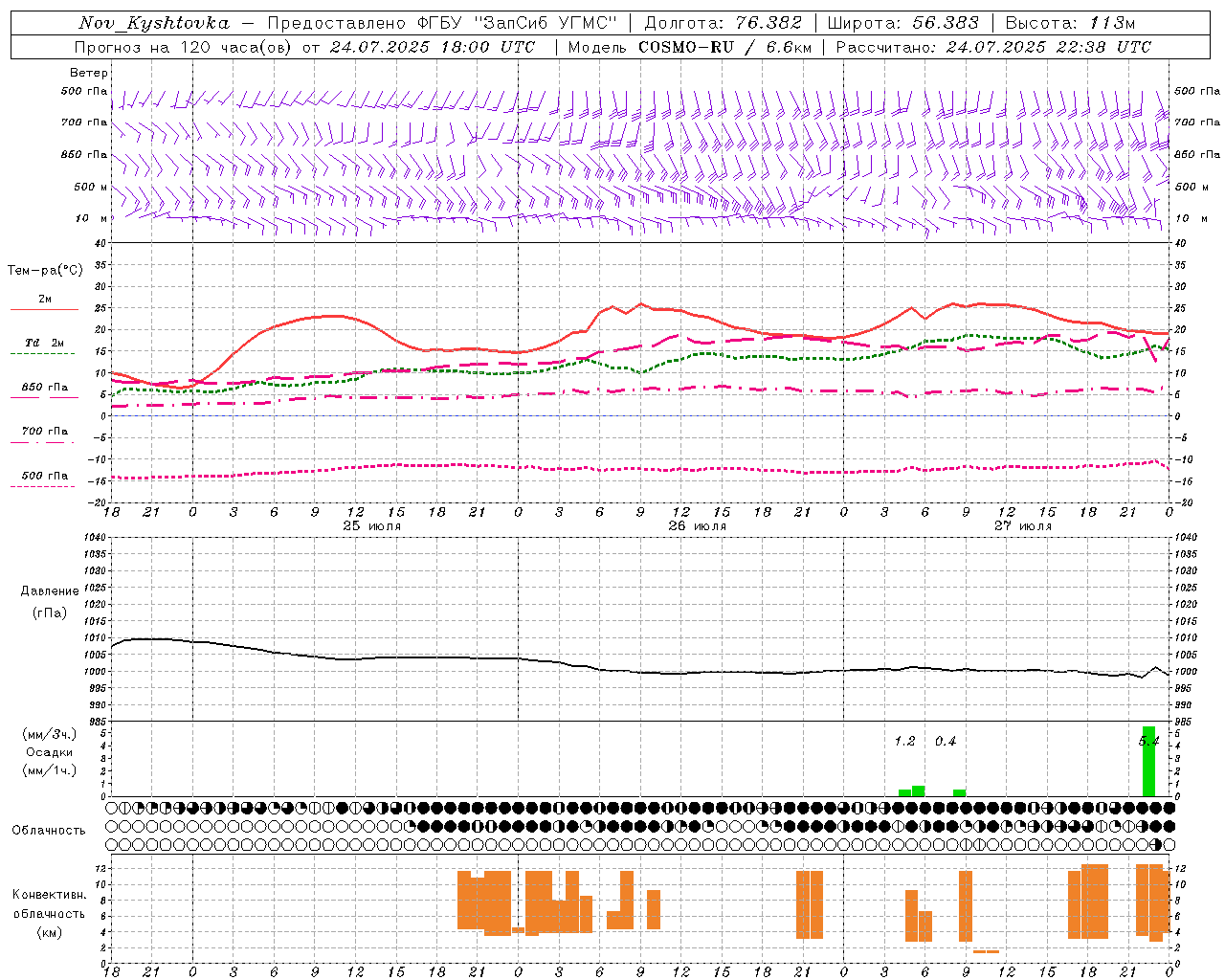This screenshot has height=980, width=1225.
Task: Click the Облачность cloud cover label
Action: tap(49, 830)
